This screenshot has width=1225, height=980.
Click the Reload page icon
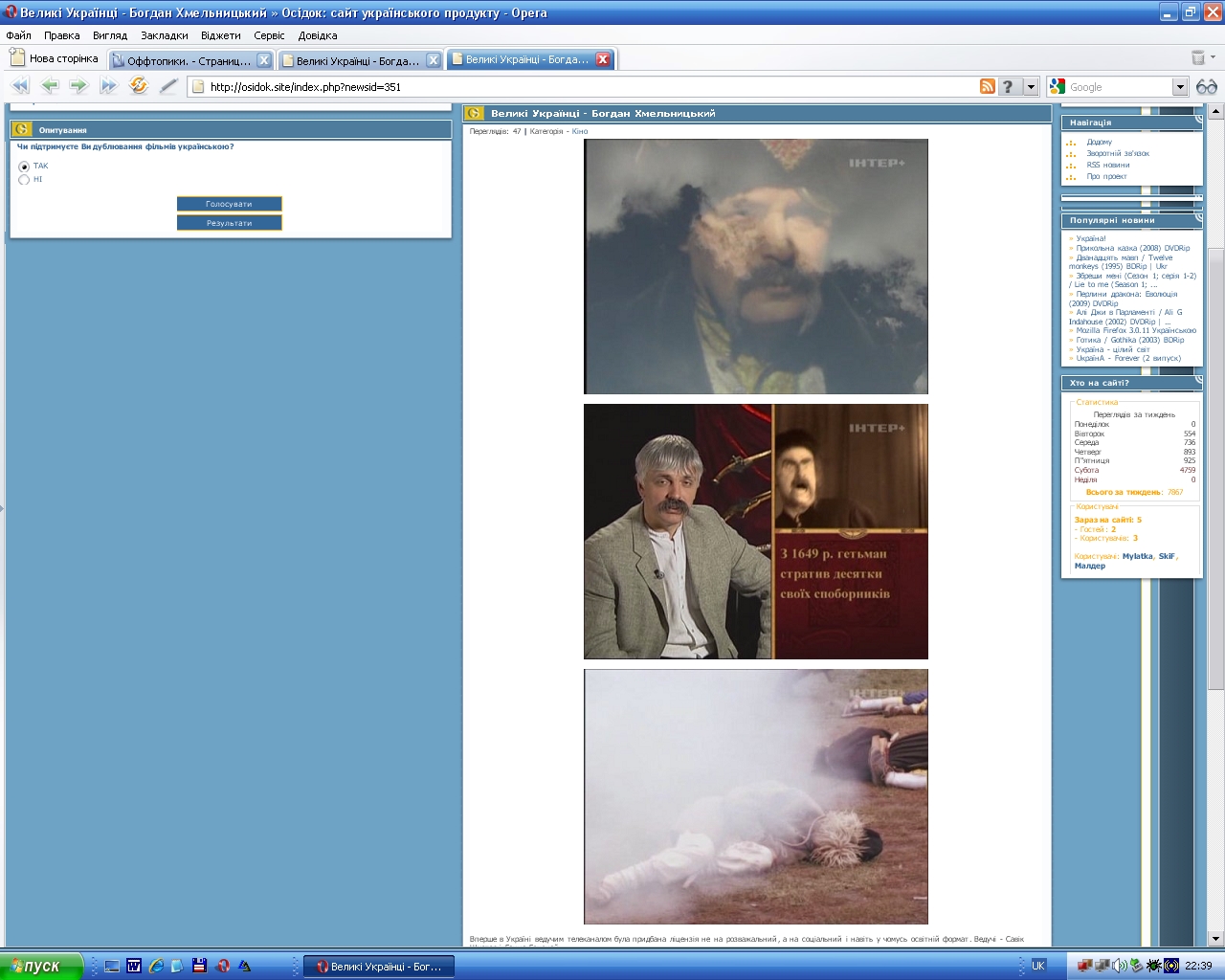[x=139, y=86]
